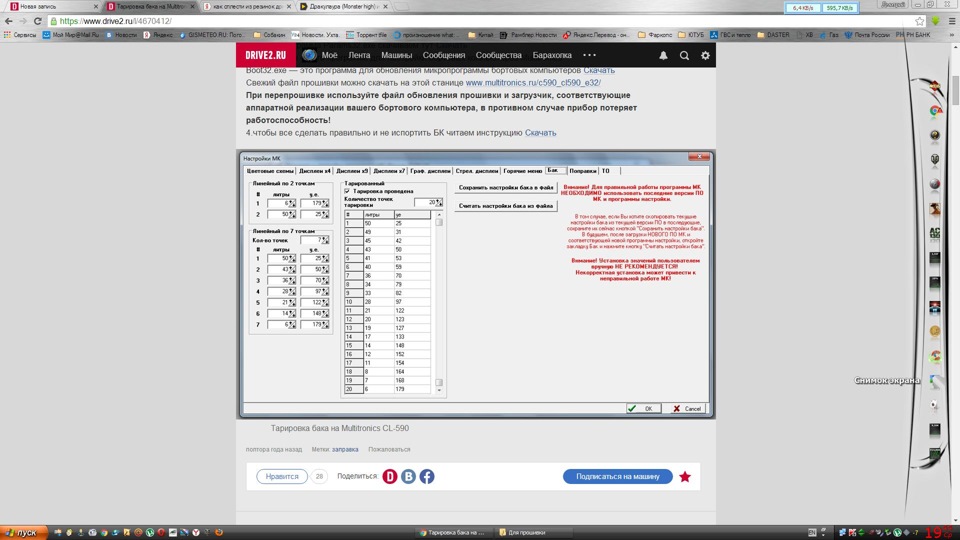Share post via the Facebook icon
Viewport: 960px width, 540px height.
tap(427, 476)
